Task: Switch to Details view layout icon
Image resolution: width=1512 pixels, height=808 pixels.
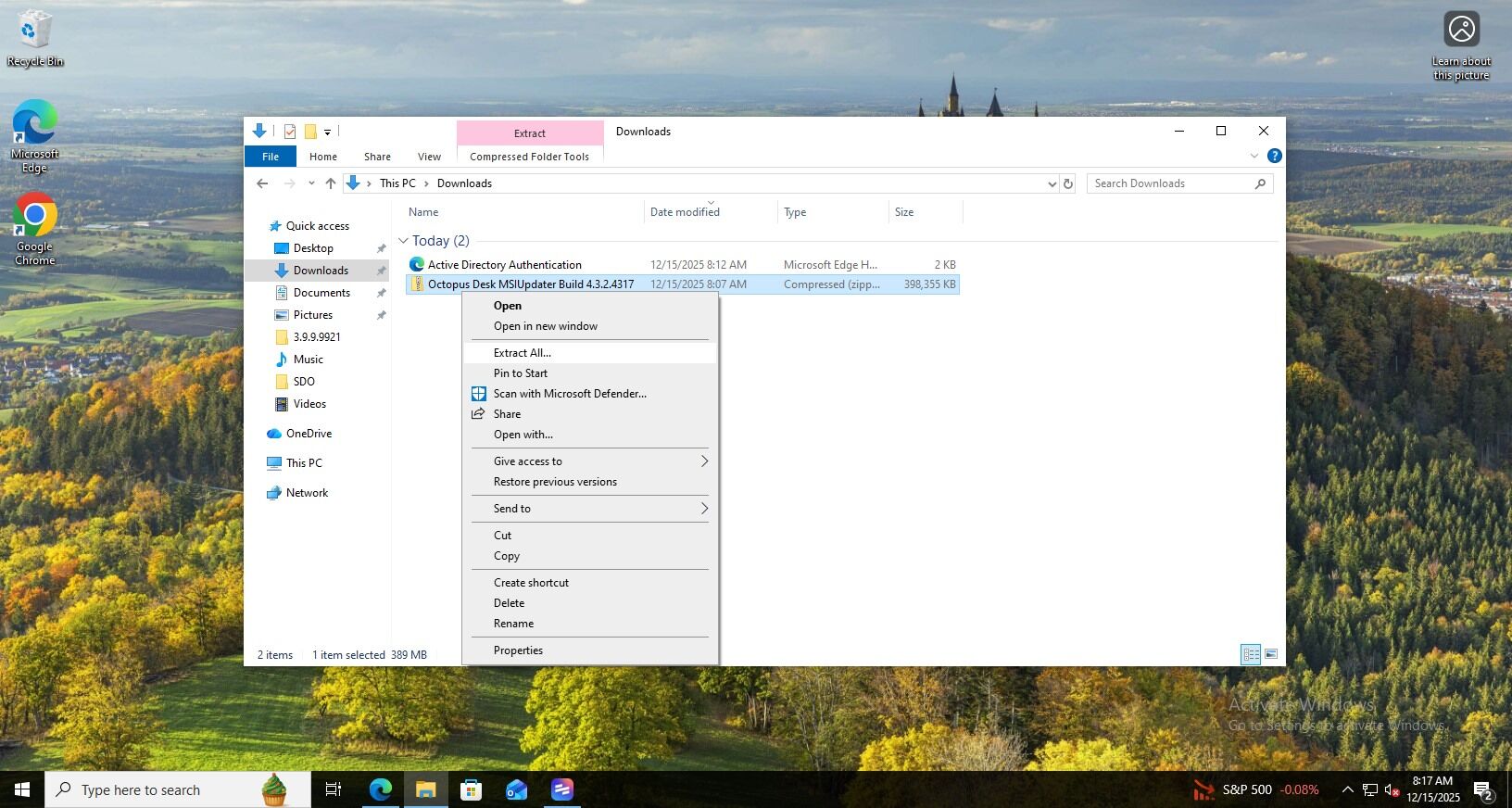Action: coord(1251,655)
